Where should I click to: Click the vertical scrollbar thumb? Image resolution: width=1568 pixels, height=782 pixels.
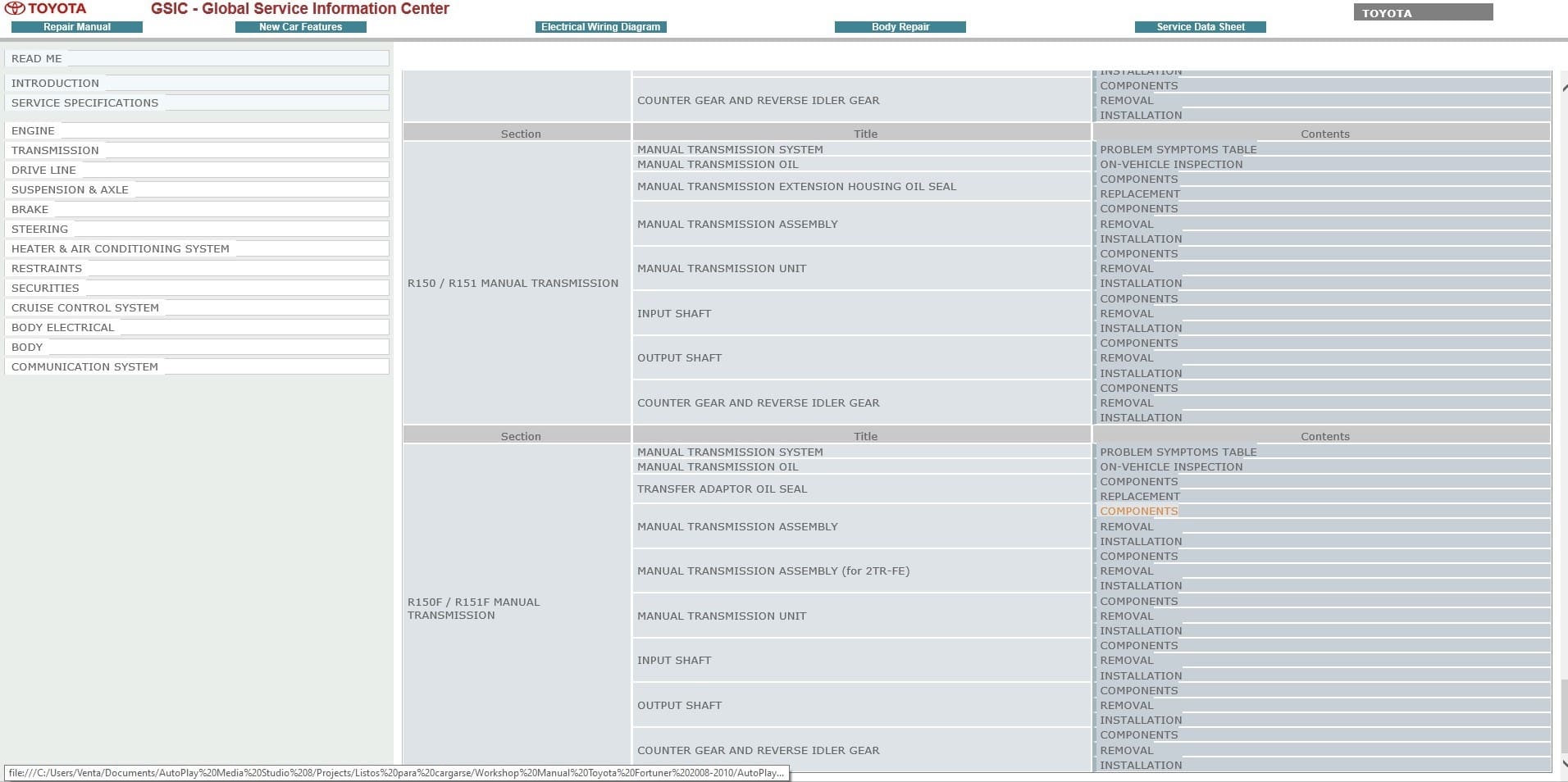coord(1564,715)
